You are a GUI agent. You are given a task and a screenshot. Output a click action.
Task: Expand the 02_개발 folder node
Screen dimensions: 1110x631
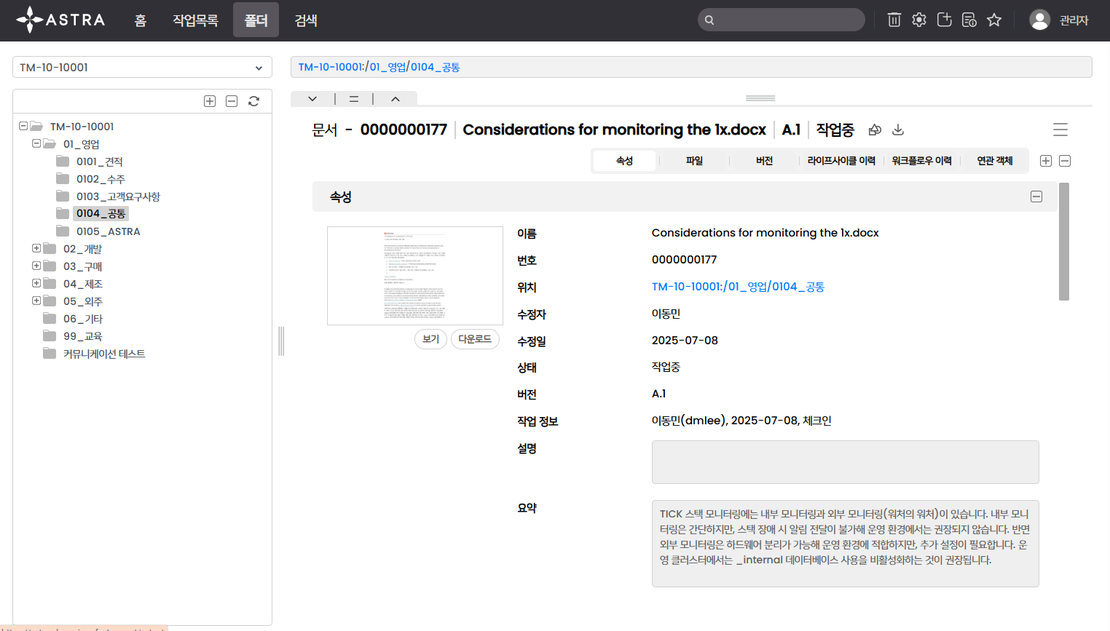[37, 249]
